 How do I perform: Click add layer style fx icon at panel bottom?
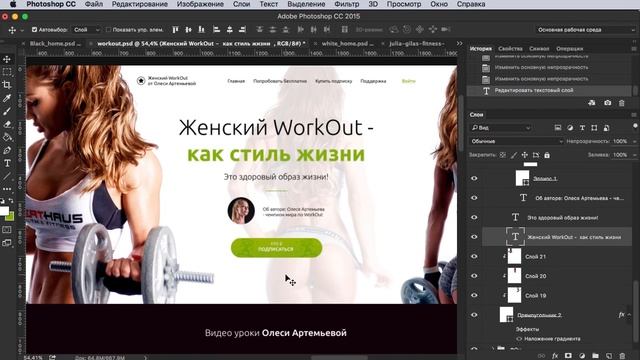click(x=555, y=356)
